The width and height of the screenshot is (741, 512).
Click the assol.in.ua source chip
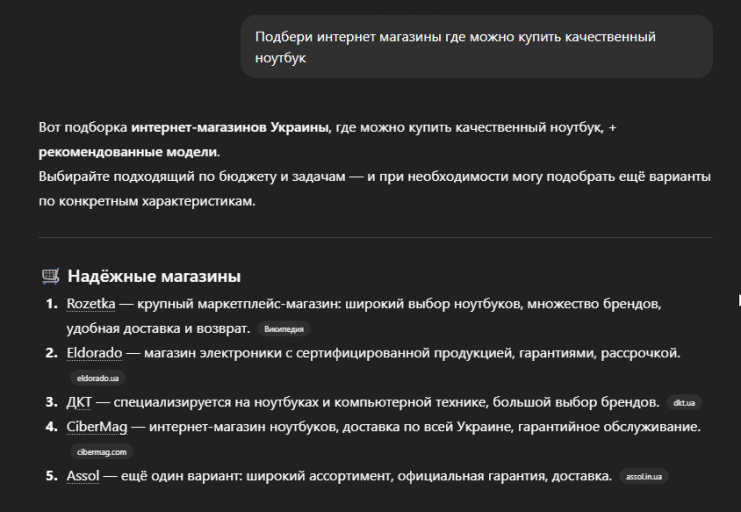pyautogui.click(x=645, y=477)
